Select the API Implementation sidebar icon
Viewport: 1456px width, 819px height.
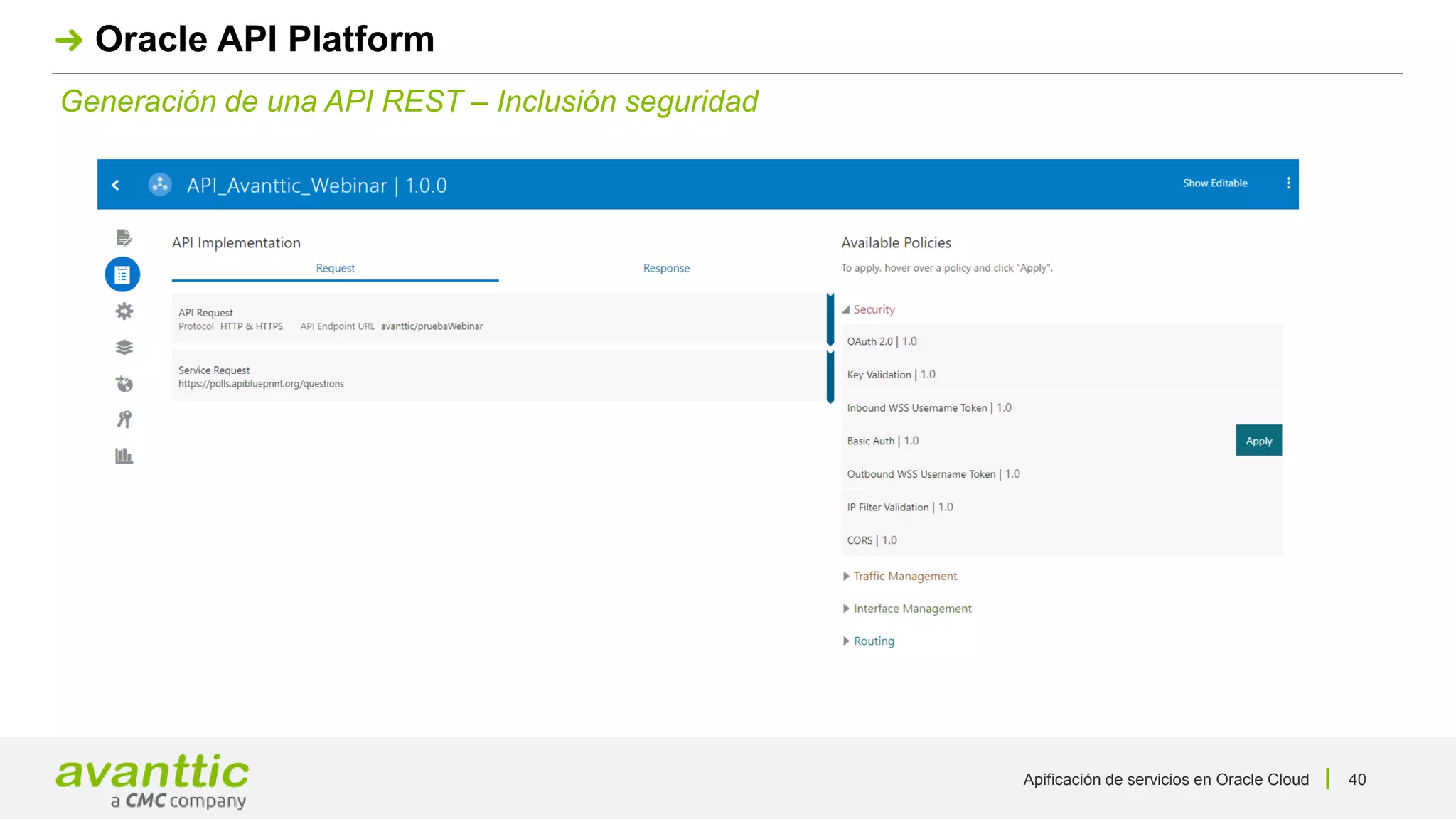[122, 274]
